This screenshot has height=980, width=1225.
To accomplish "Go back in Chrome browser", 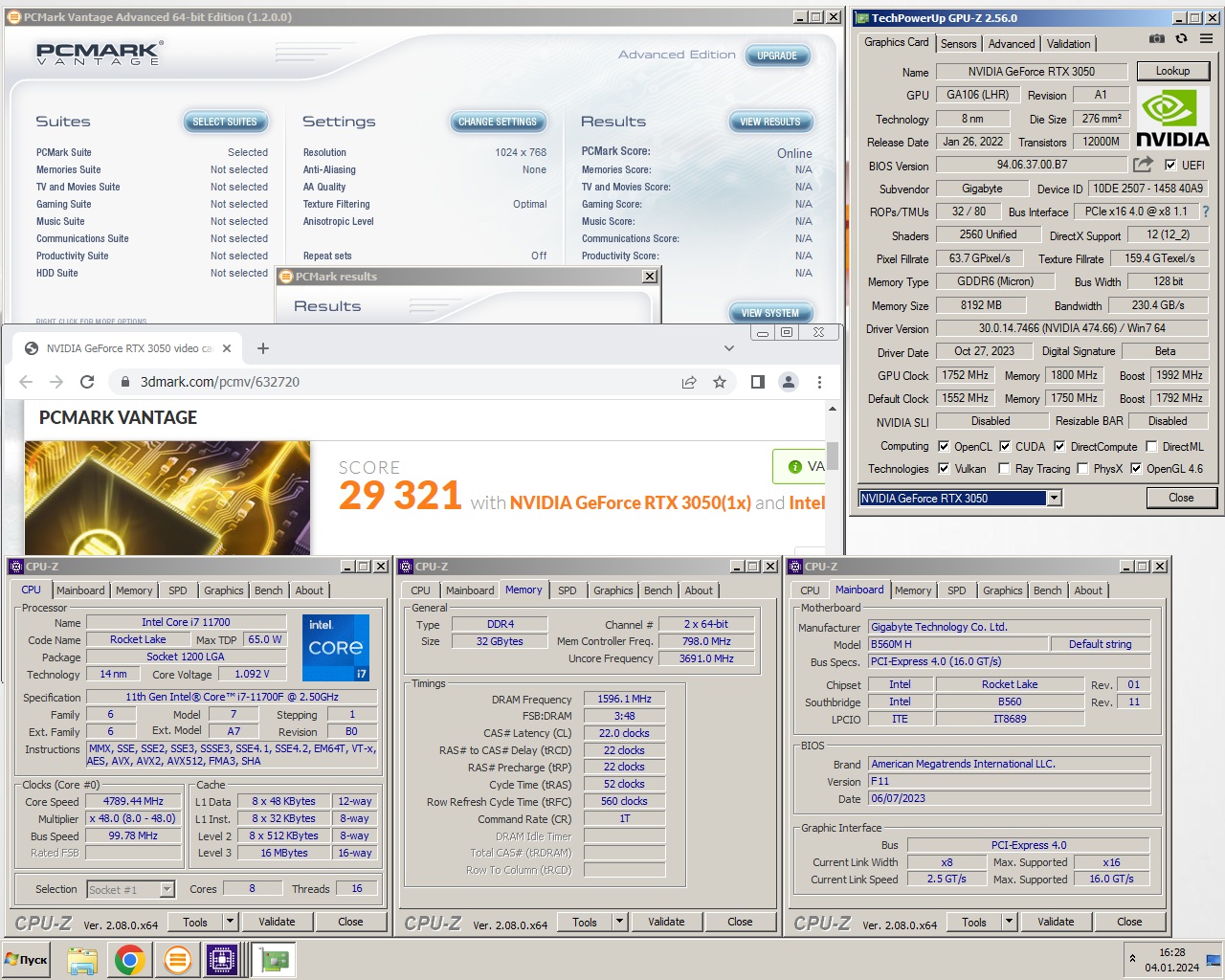I will coord(26,382).
